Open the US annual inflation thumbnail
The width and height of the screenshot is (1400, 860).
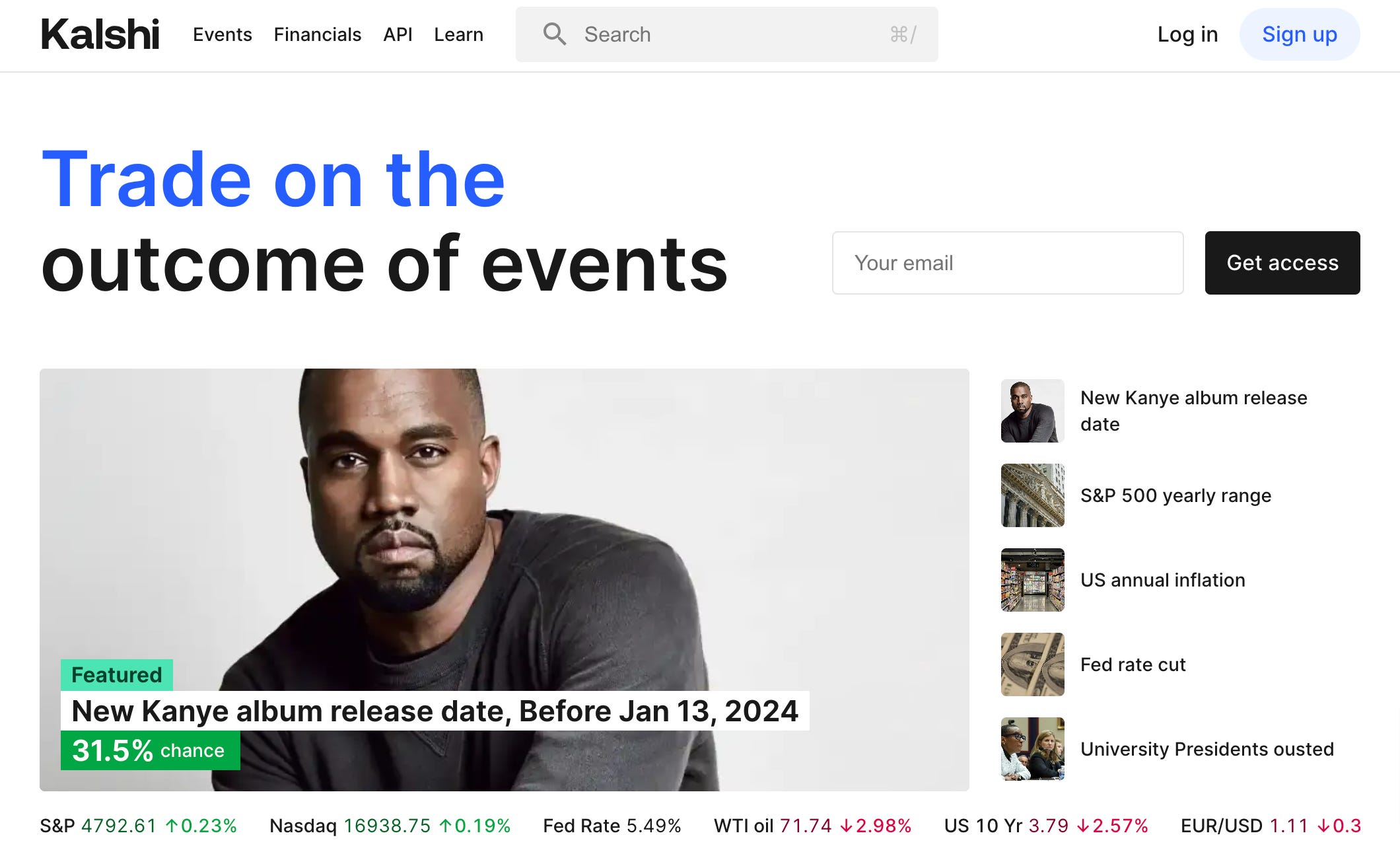point(1033,580)
